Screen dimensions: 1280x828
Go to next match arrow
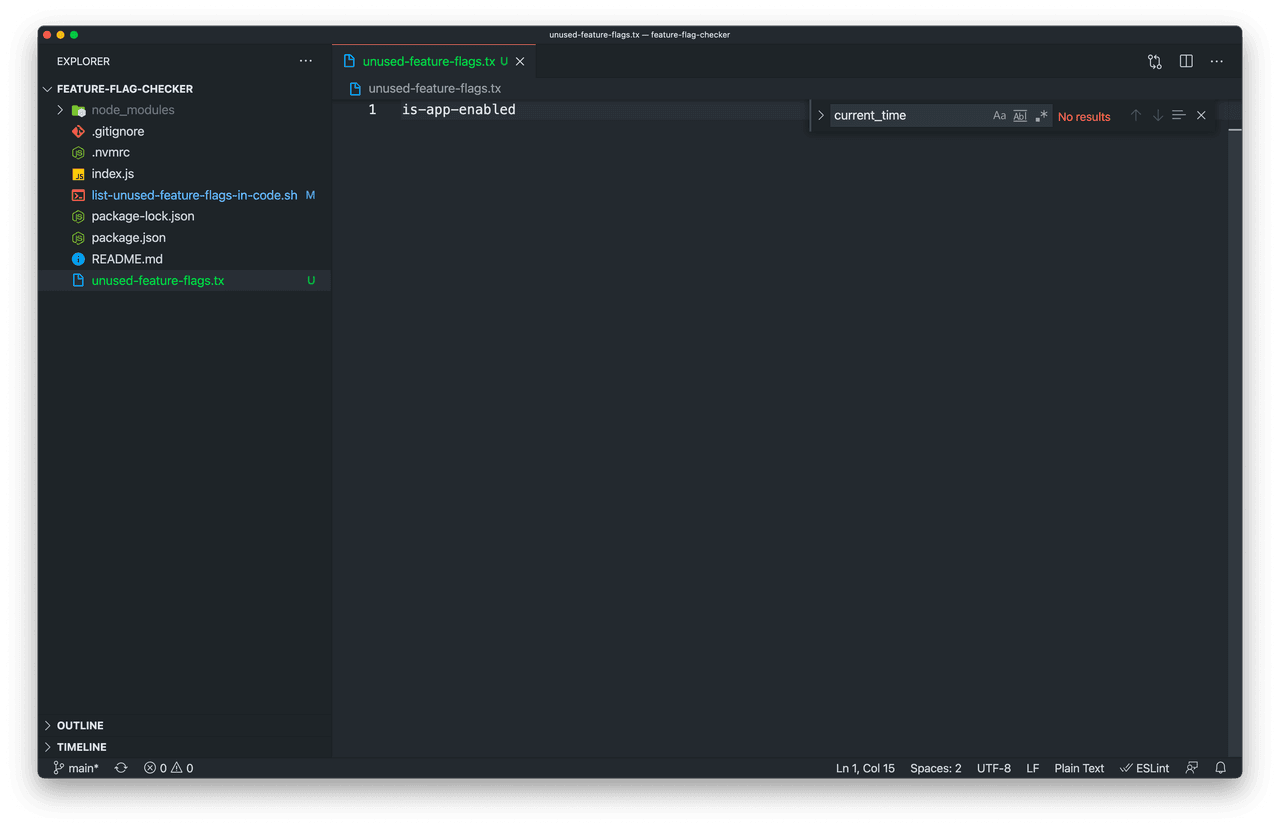point(1158,116)
